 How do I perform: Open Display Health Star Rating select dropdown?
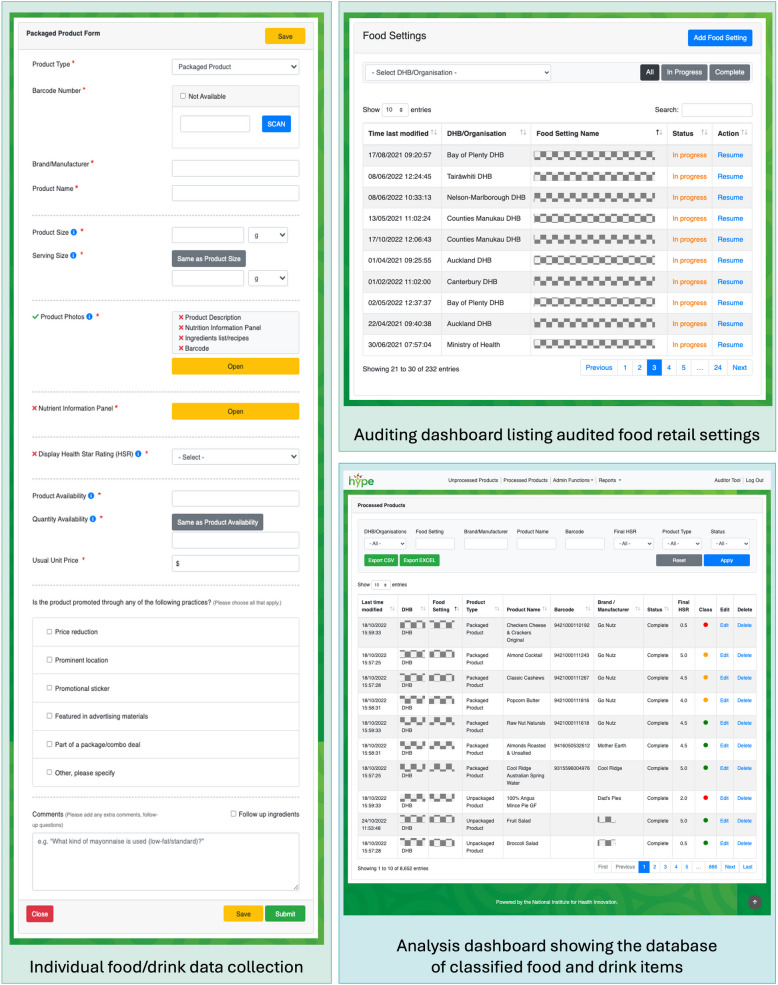(236, 457)
